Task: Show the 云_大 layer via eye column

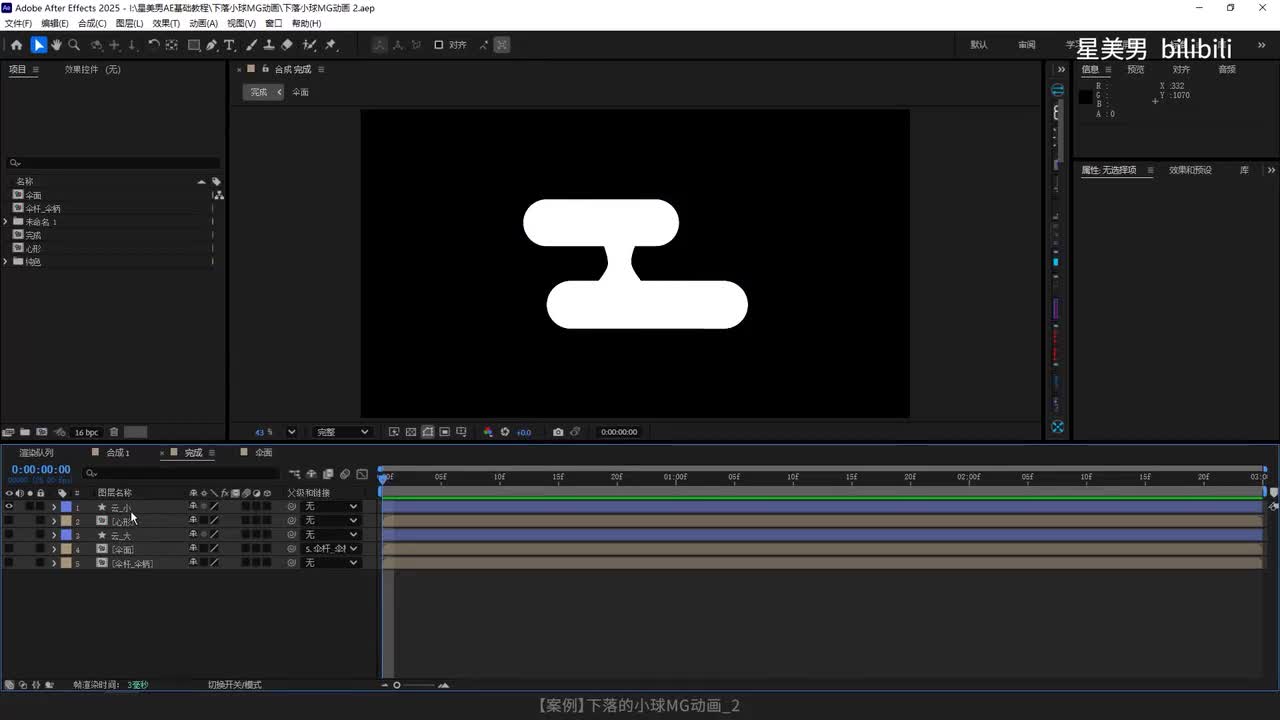Action: pyautogui.click(x=9, y=535)
